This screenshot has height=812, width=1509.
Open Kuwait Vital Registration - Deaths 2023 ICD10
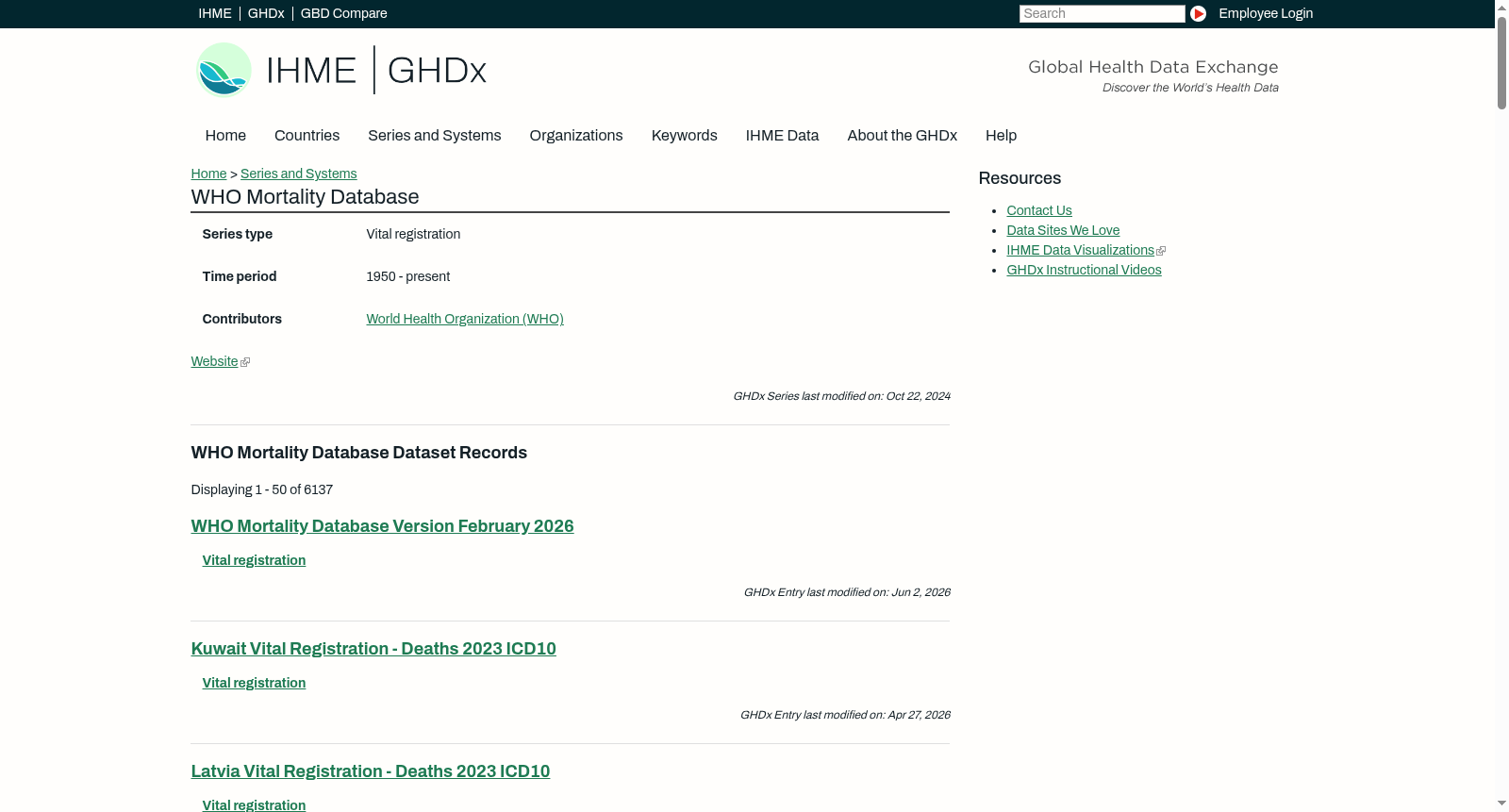[373, 649]
